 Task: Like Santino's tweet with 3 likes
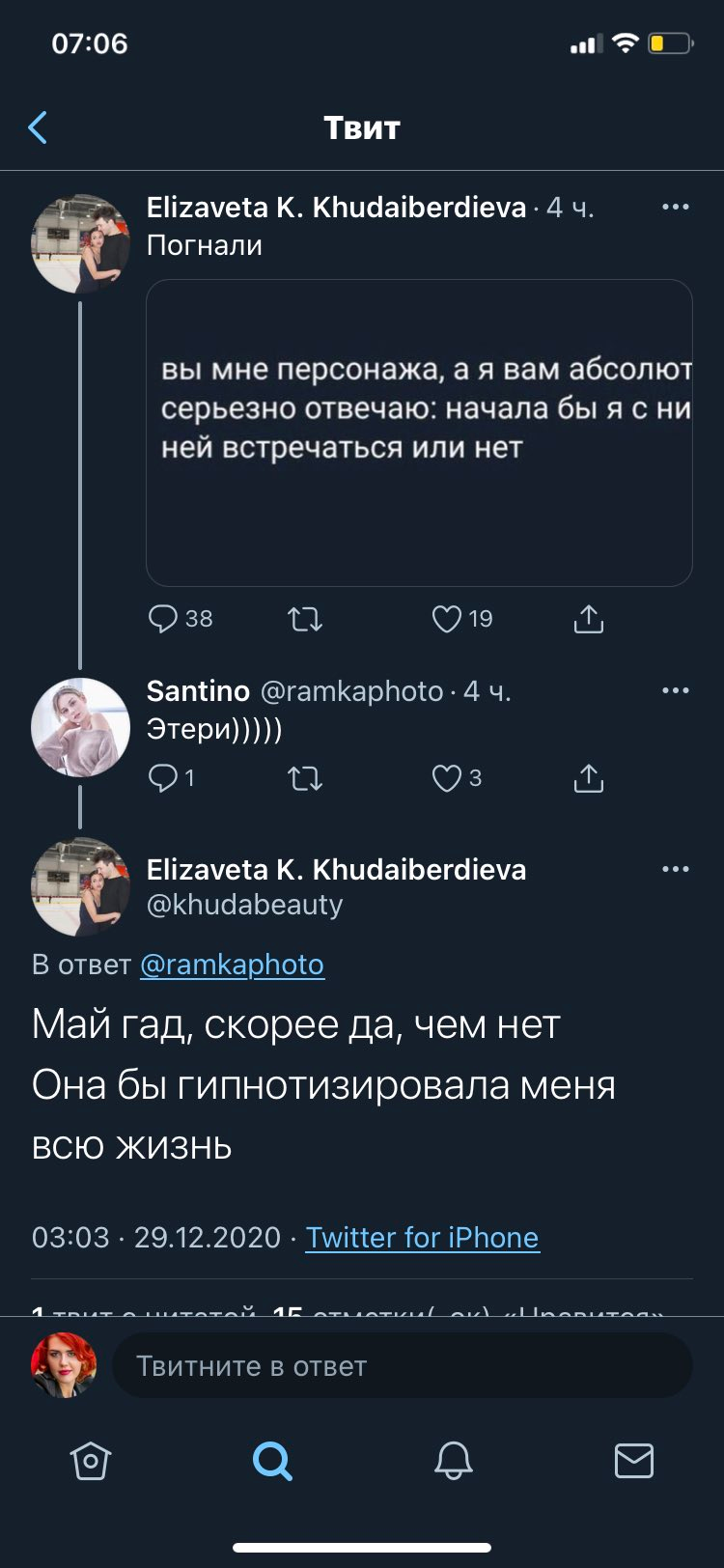pos(446,778)
